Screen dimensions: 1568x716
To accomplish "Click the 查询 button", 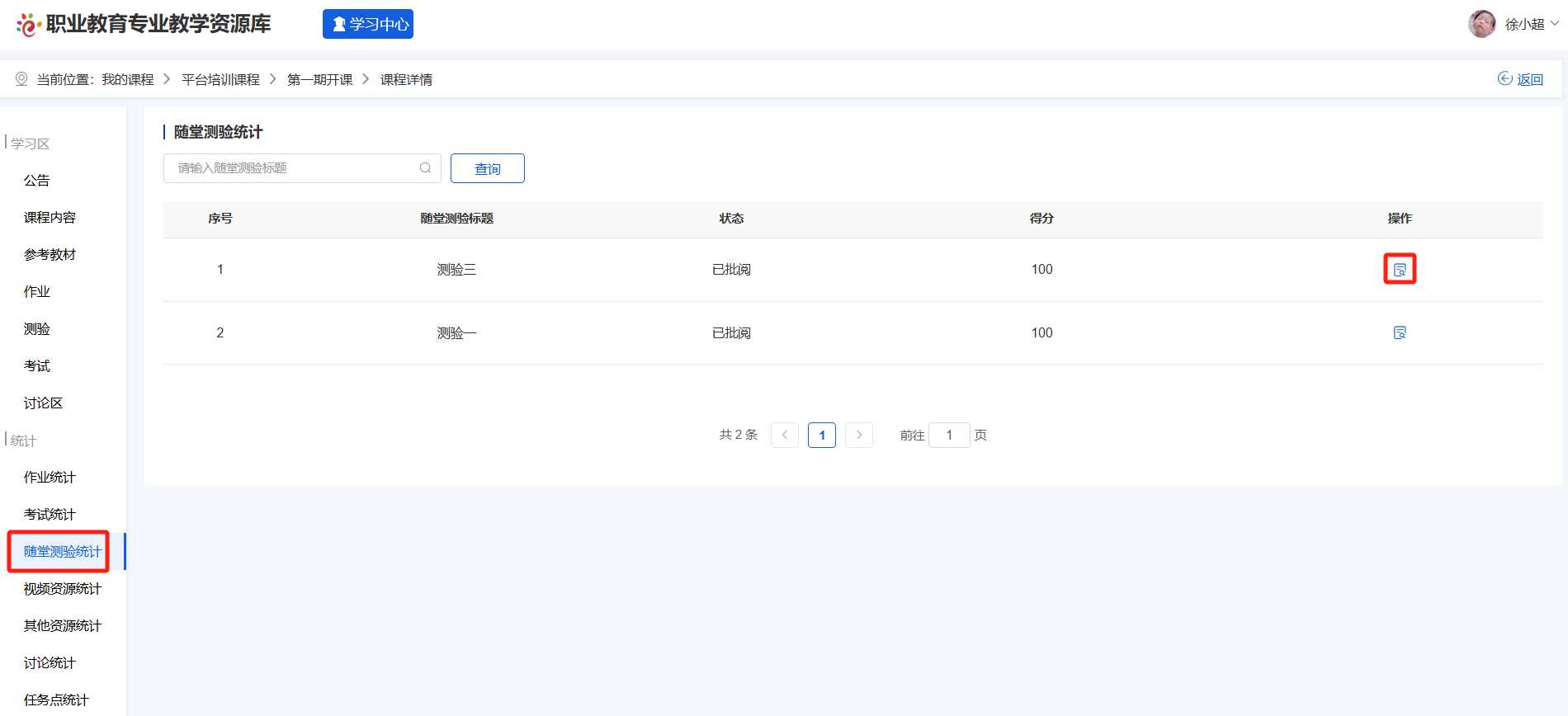I will pyautogui.click(x=487, y=168).
